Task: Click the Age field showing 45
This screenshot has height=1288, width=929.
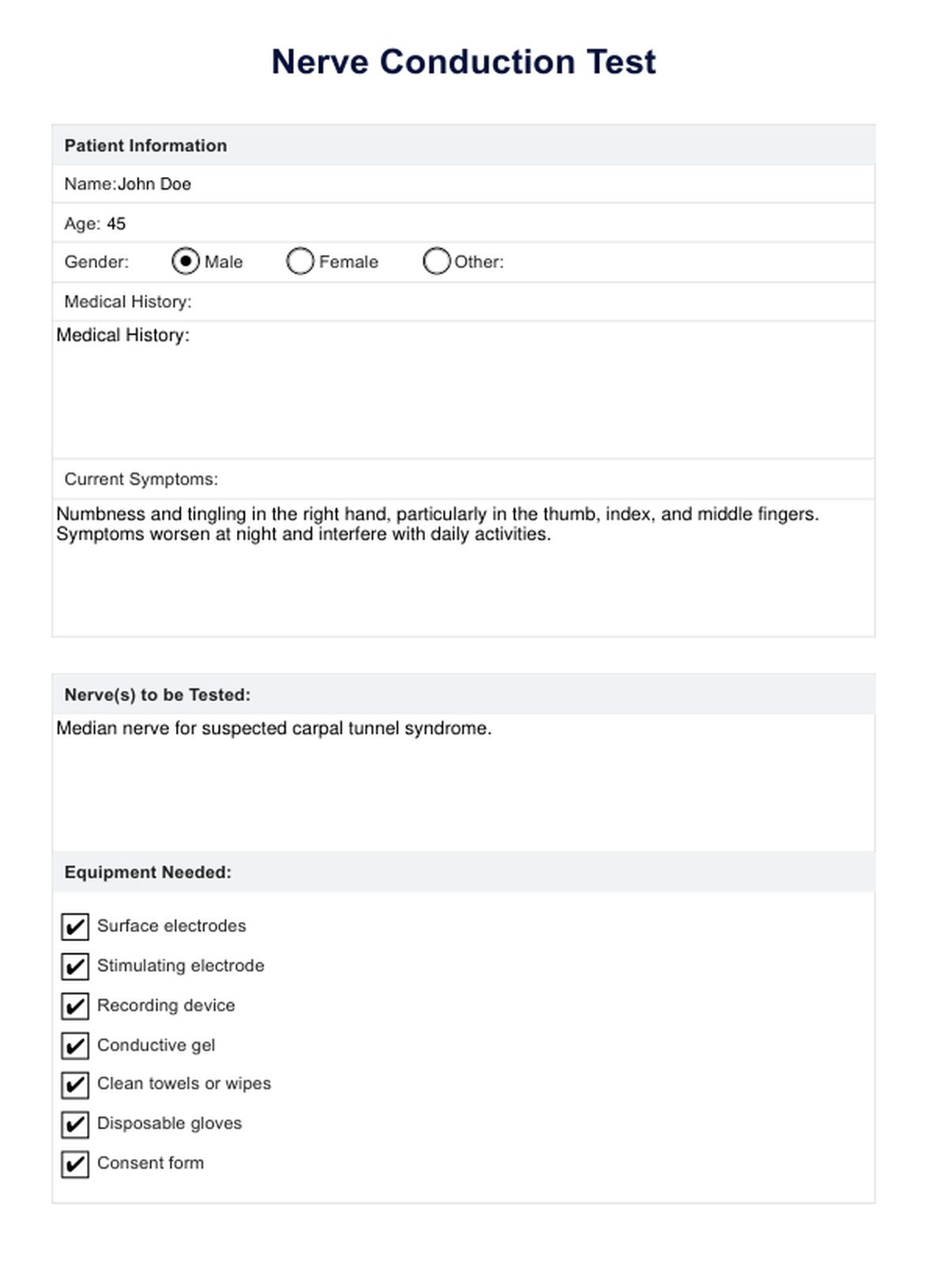Action: tap(116, 224)
